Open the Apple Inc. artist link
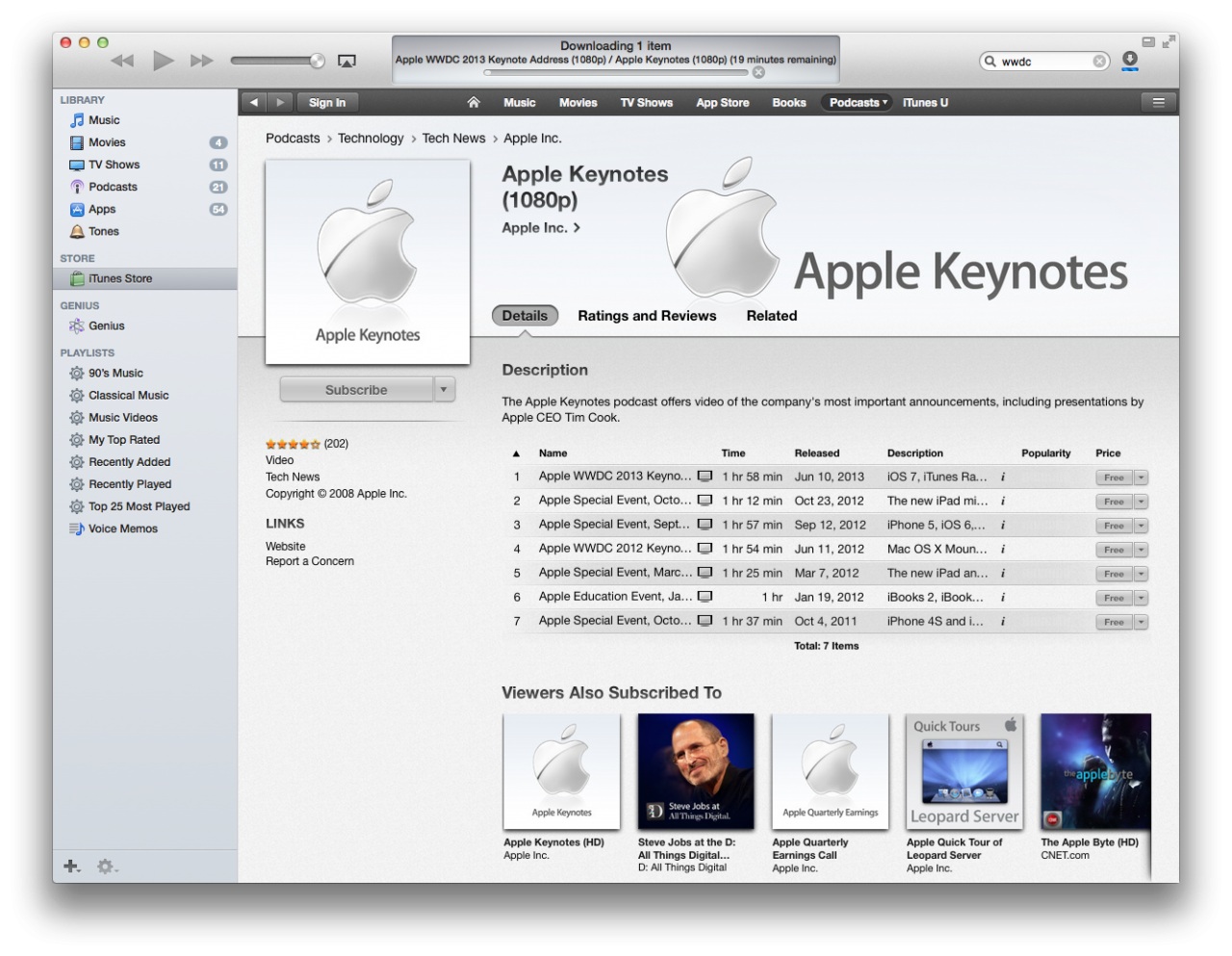The image size is (1232, 956). pos(540,228)
